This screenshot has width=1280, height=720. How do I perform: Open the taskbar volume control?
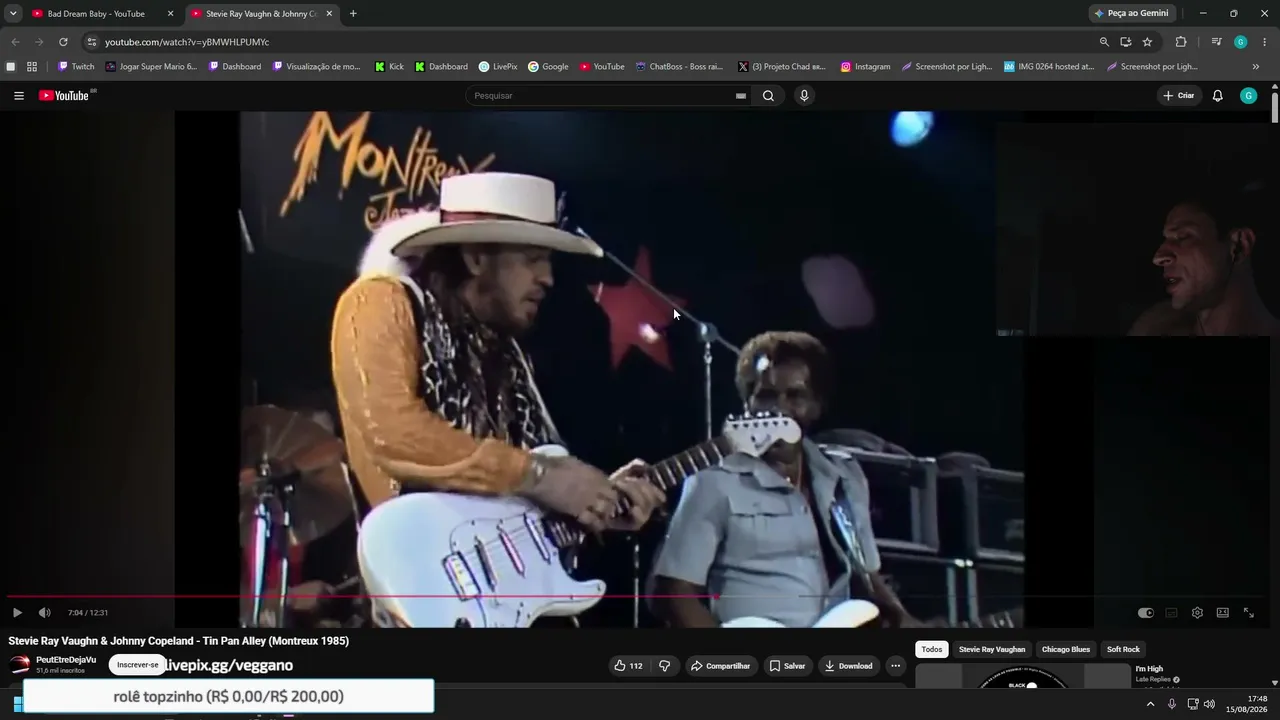1210,704
